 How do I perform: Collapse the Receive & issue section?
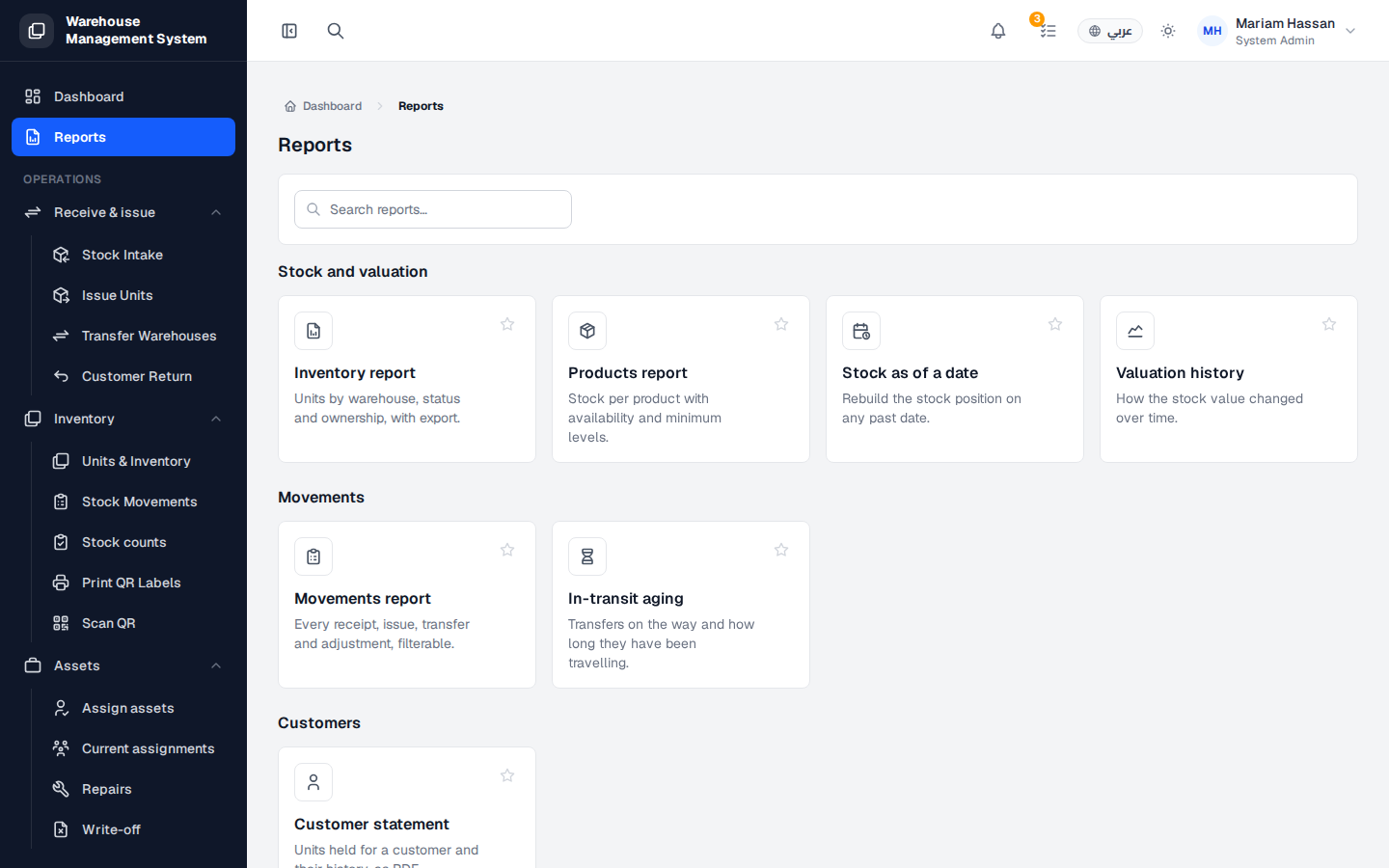tap(123, 212)
